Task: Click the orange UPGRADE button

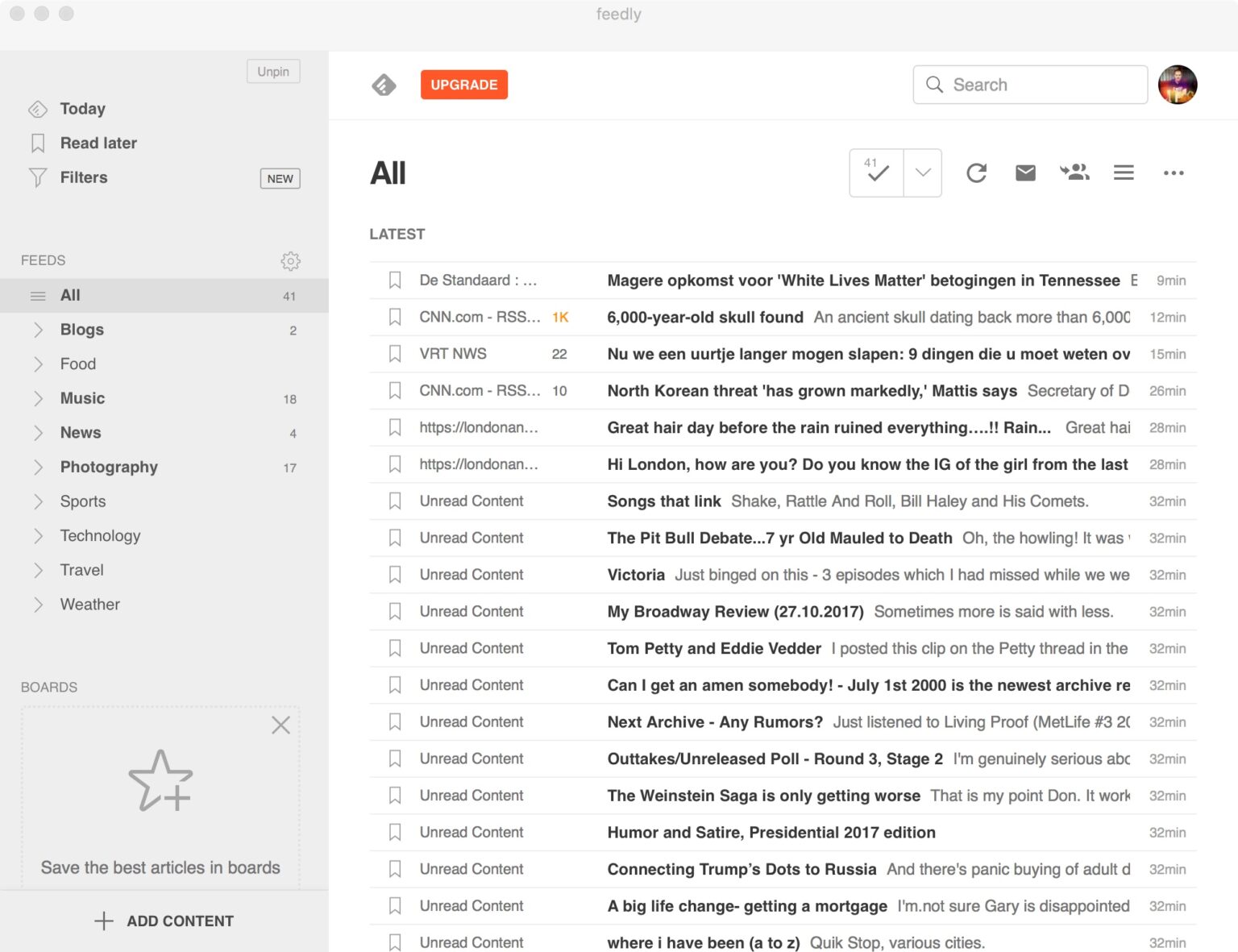Action: pyautogui.click(x=464, y=85)
